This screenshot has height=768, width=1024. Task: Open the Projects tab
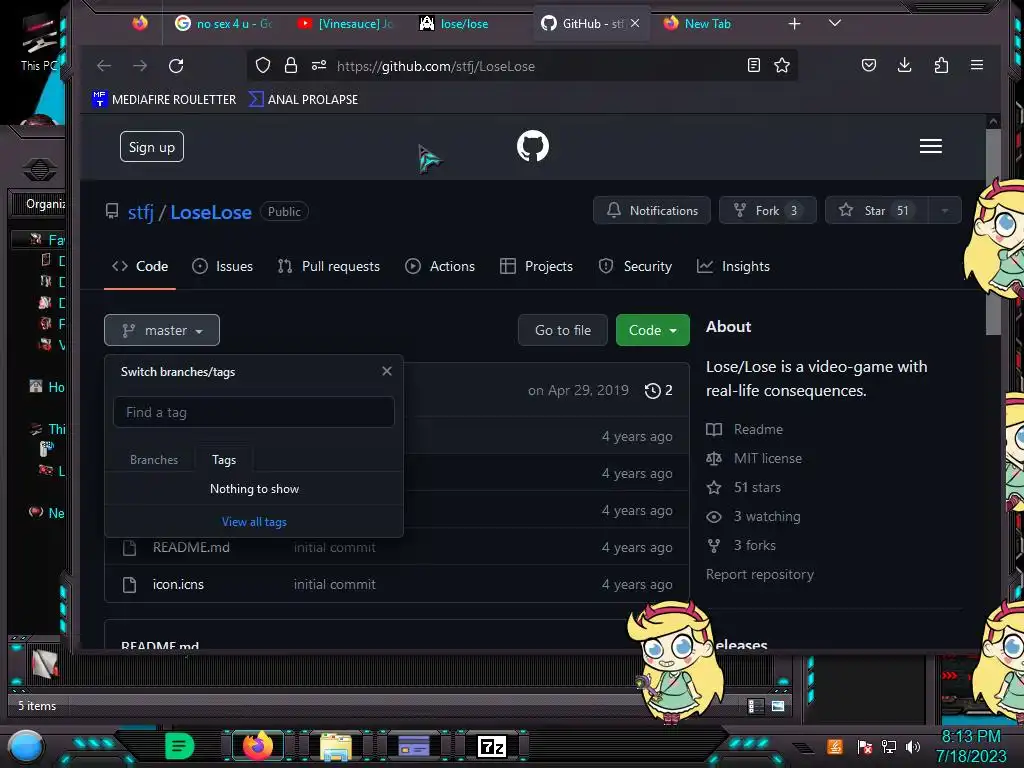(536, 266)
